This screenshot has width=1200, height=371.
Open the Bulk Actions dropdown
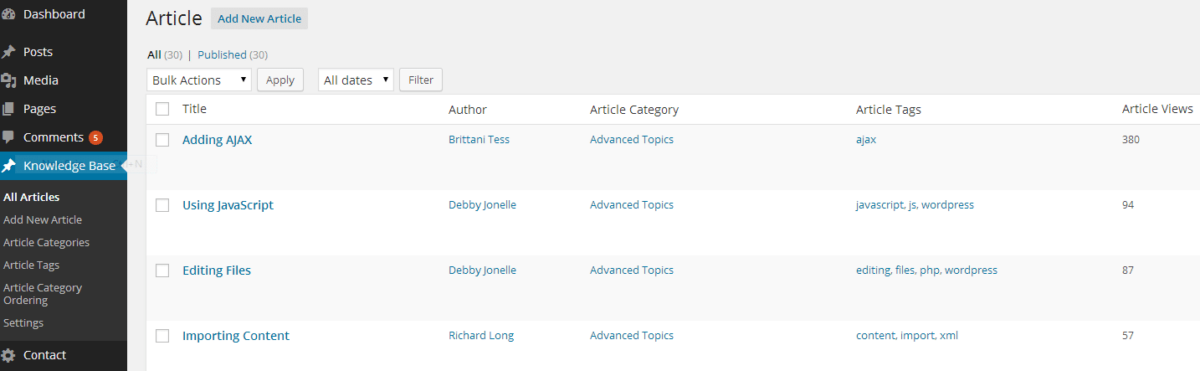(x=199, y=80)
